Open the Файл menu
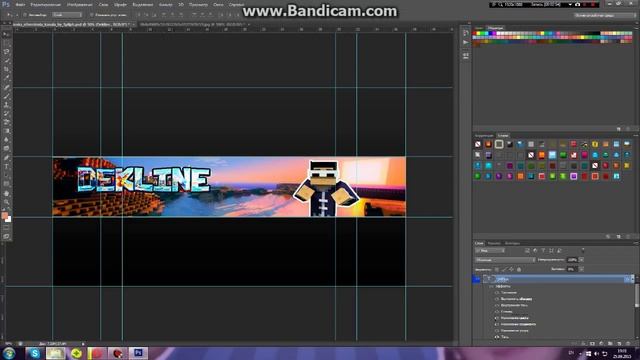Screen dimensions: 640x360 20,4
